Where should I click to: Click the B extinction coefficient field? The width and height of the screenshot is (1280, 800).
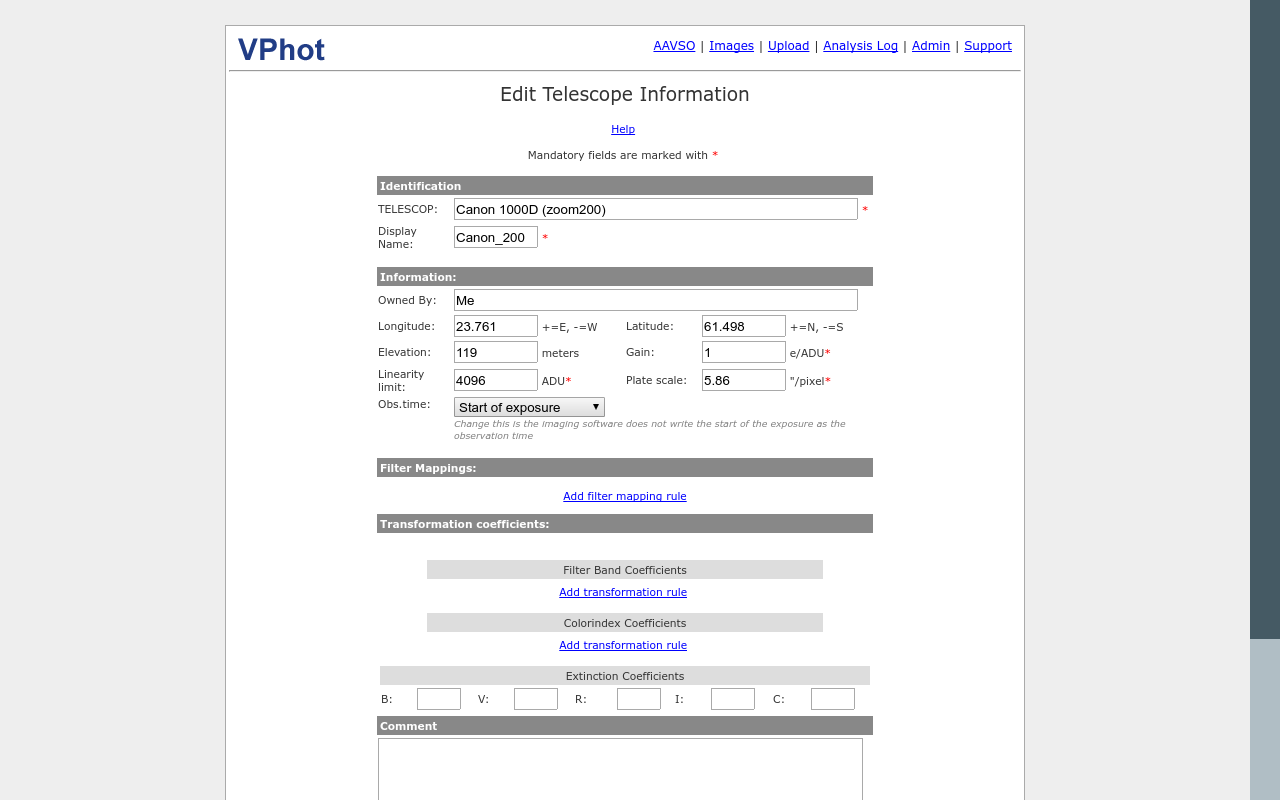[438, 699]
